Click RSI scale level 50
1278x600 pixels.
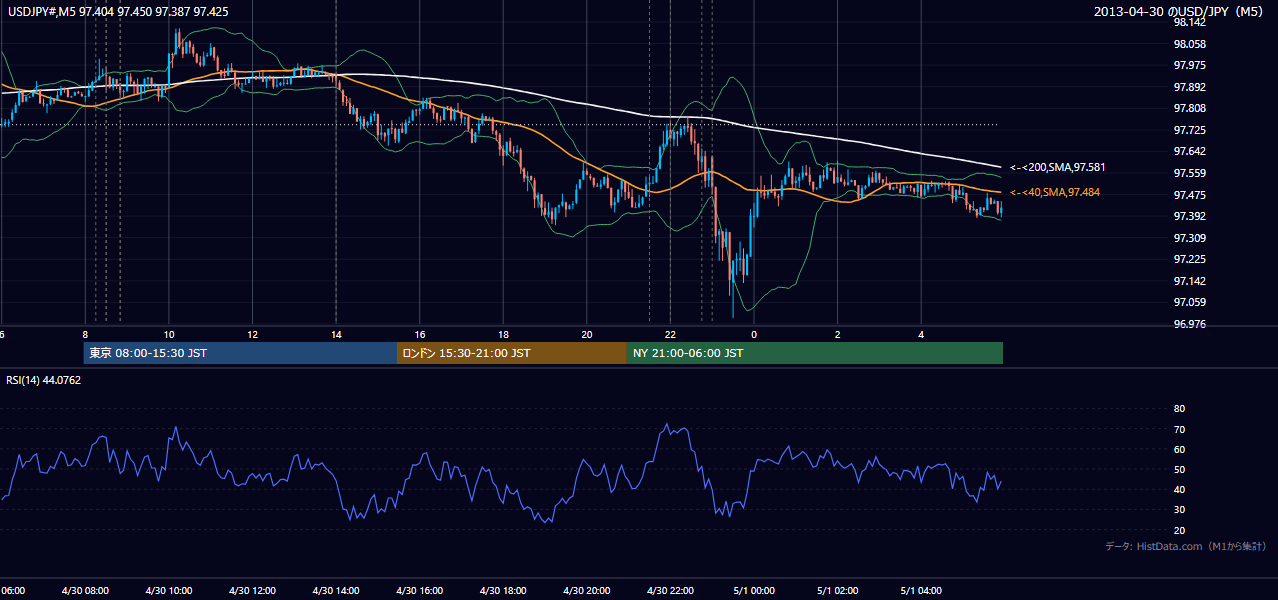pyautogui.click(x=1179, y=469)
